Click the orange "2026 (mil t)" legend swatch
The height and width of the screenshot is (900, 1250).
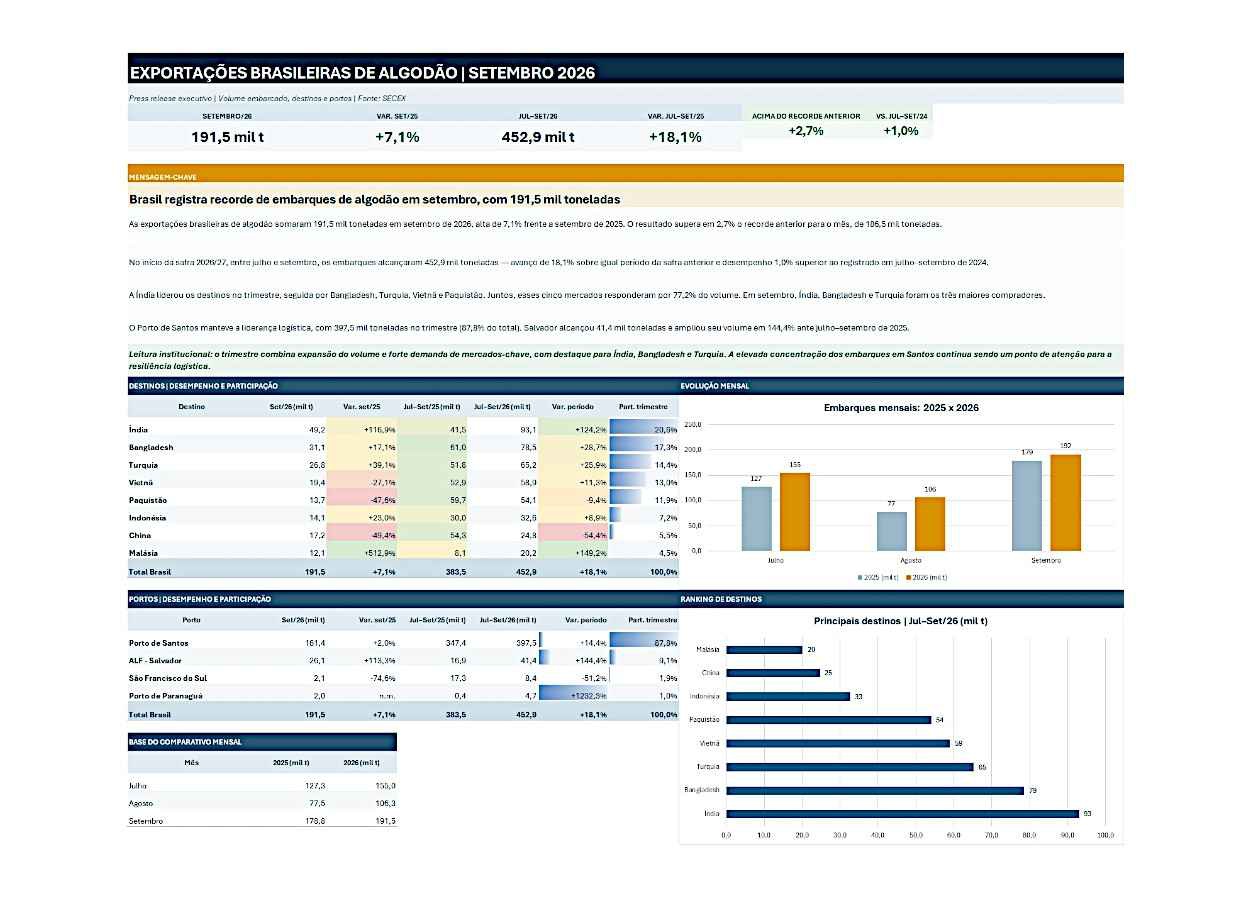click(x=908, y=577)
